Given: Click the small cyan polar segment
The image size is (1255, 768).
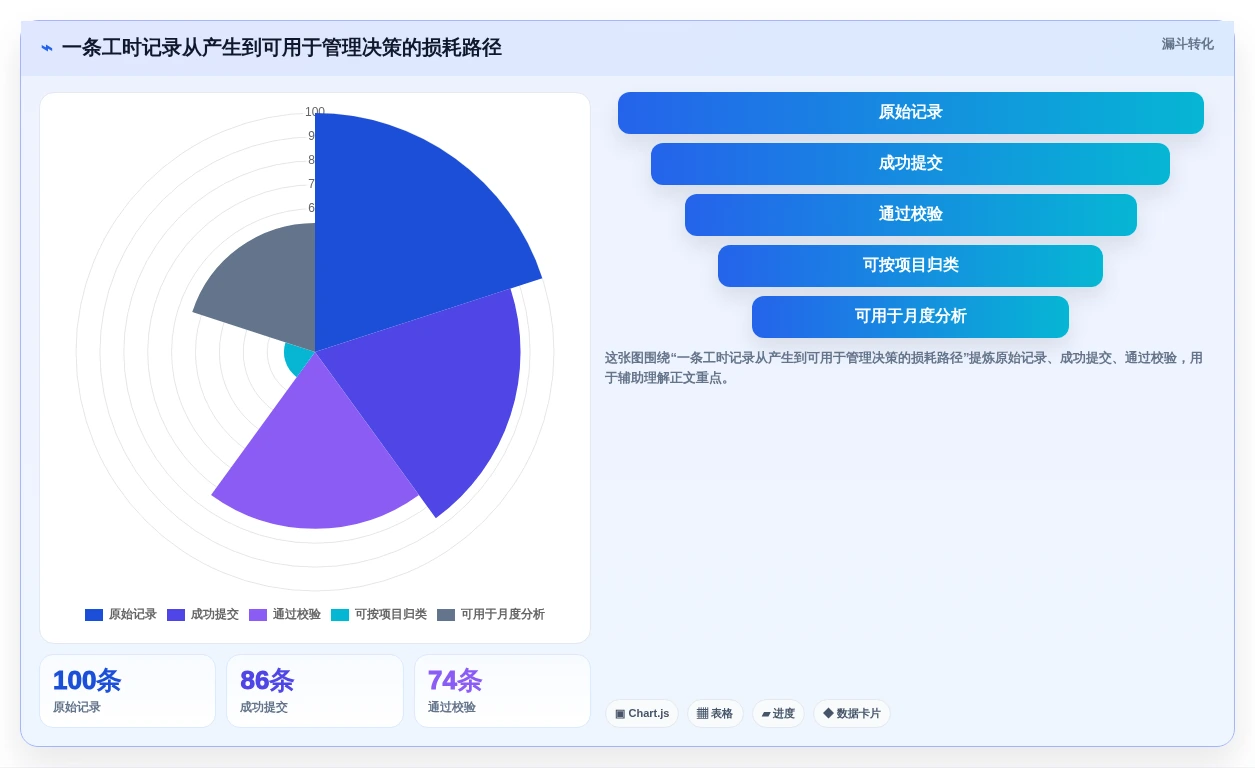Looking at the screenshot, I should (x=295, y=358).
